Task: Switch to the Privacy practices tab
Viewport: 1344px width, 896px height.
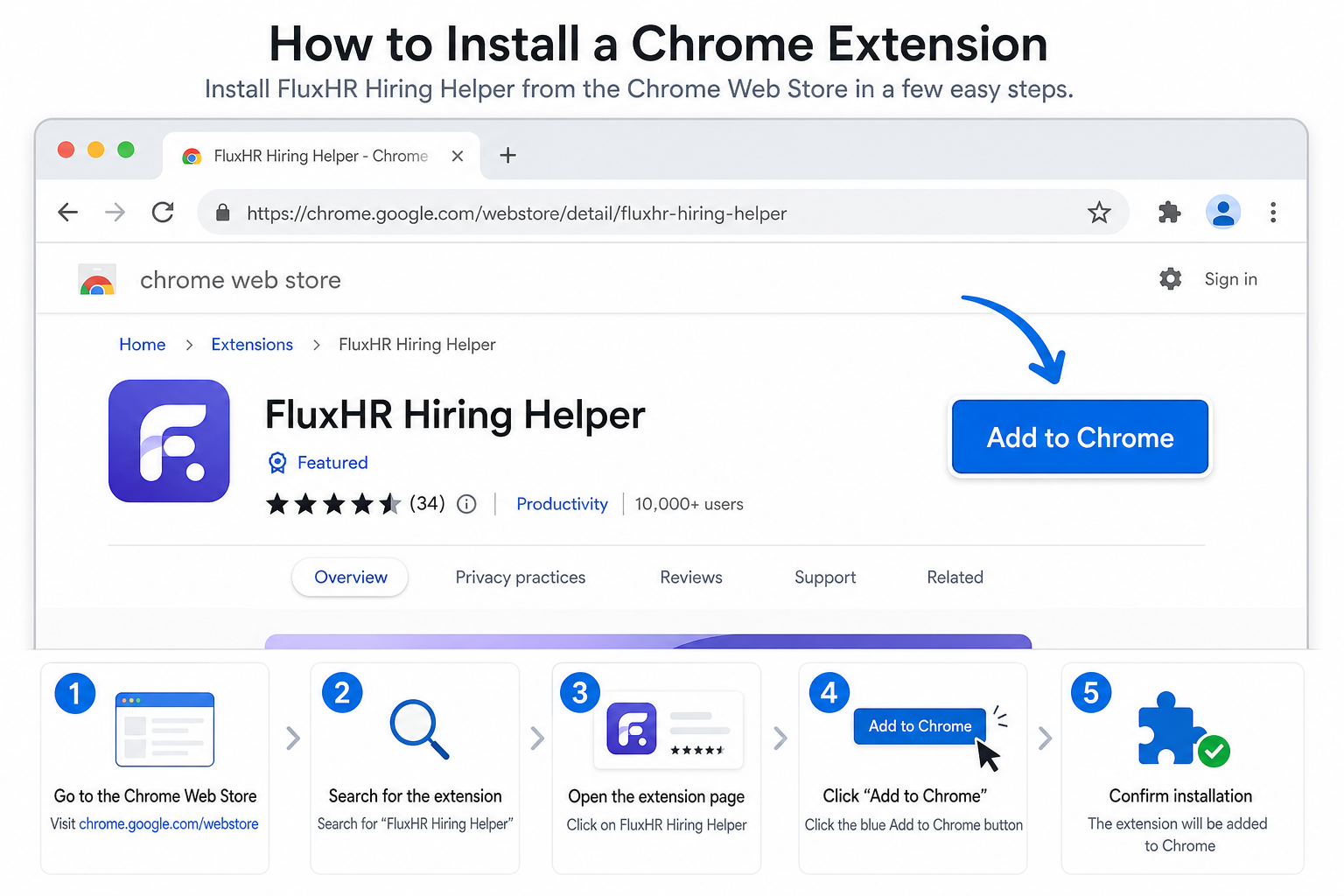Action: [521, 577]
